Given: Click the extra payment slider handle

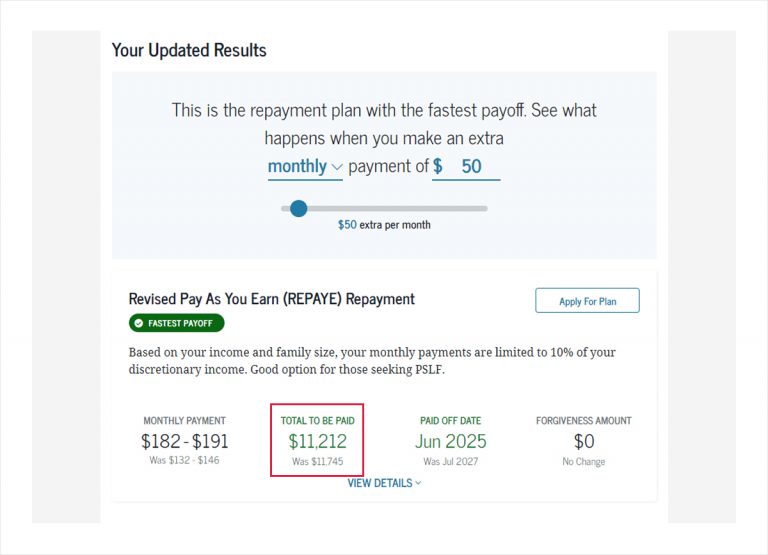Looking at the screenshot, I should point(298,208).
